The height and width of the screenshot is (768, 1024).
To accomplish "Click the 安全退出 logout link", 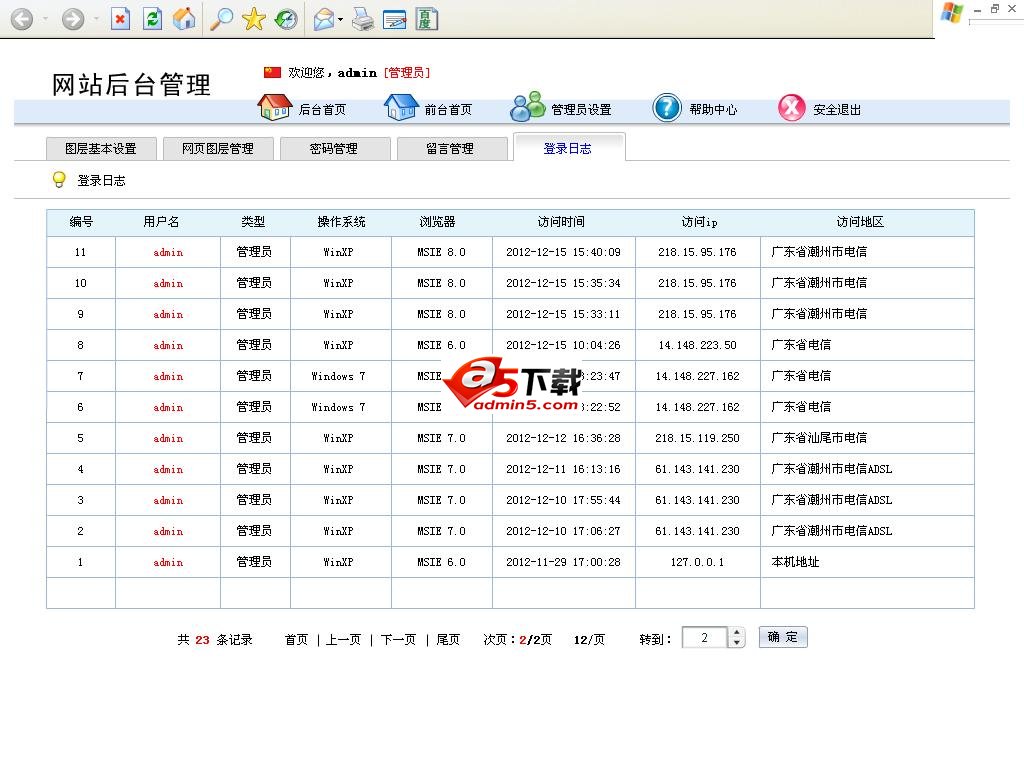I will click(x=837, y=110).
